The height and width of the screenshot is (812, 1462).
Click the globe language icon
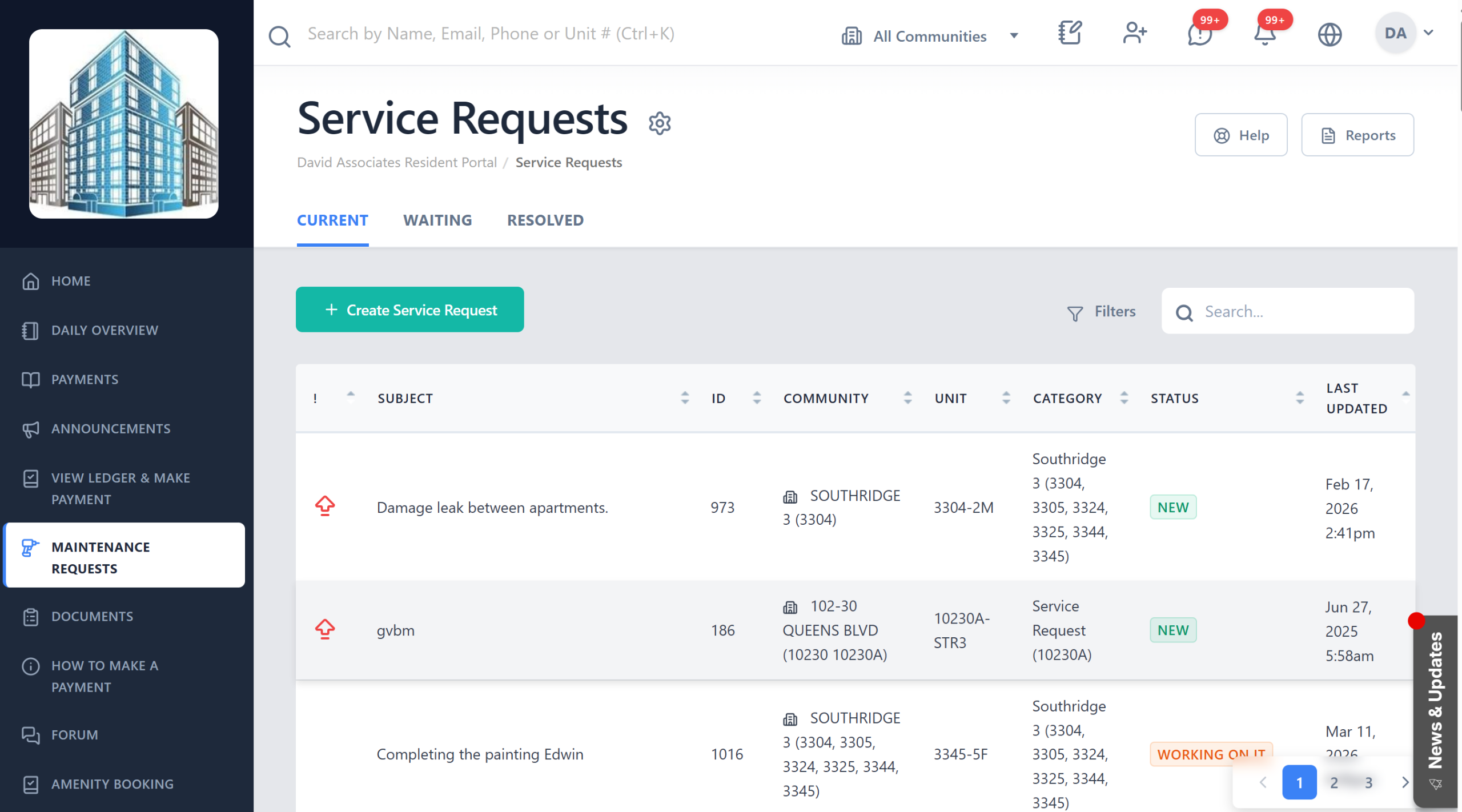tap(1330, 35)
